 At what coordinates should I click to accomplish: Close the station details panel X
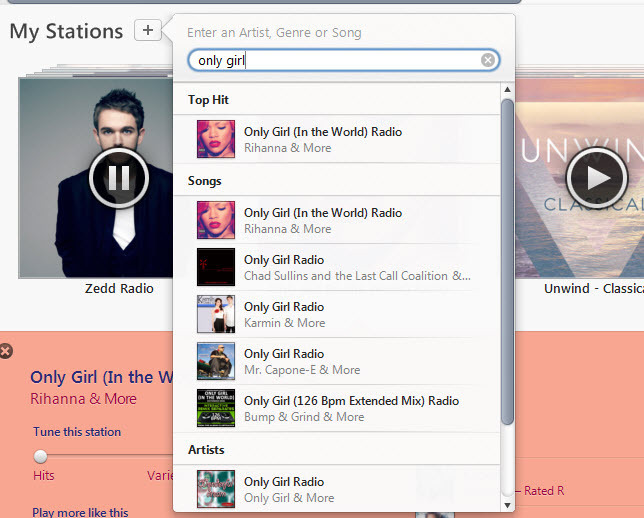pos(6,351)
